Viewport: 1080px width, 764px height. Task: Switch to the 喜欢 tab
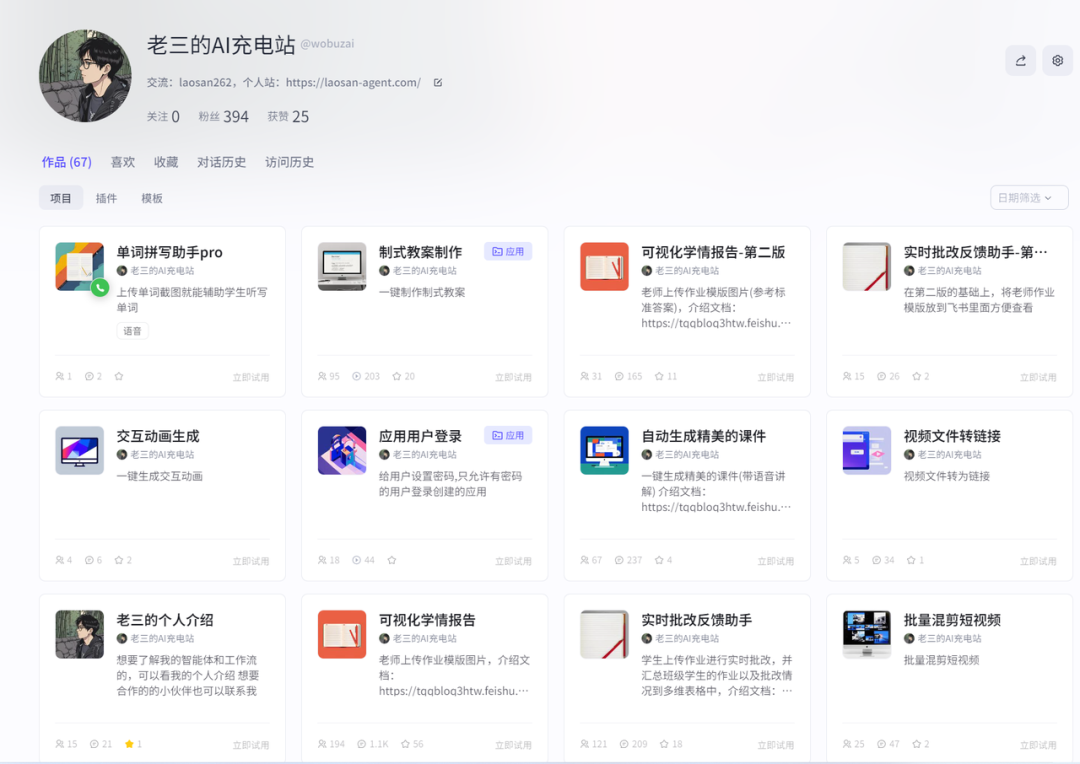click(x=123, y=161)
